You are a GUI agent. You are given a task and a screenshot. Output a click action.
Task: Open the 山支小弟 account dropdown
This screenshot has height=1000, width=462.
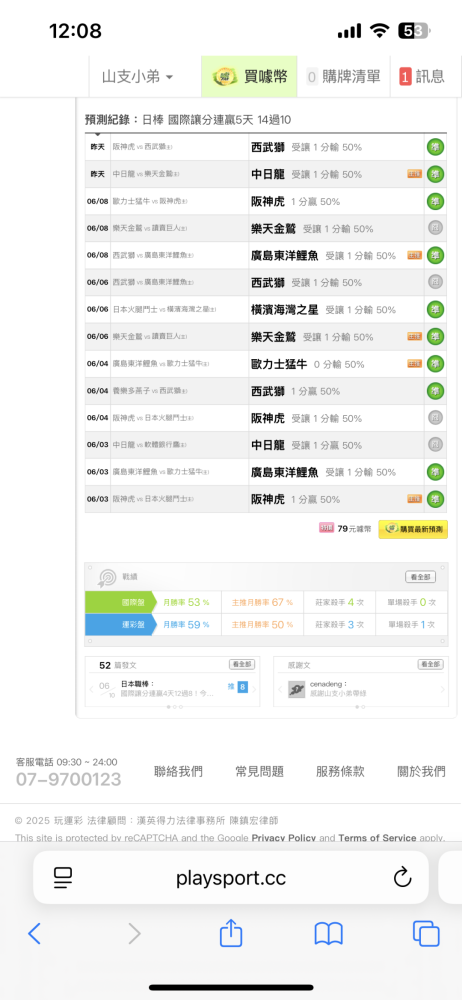[x=137, y=77]
